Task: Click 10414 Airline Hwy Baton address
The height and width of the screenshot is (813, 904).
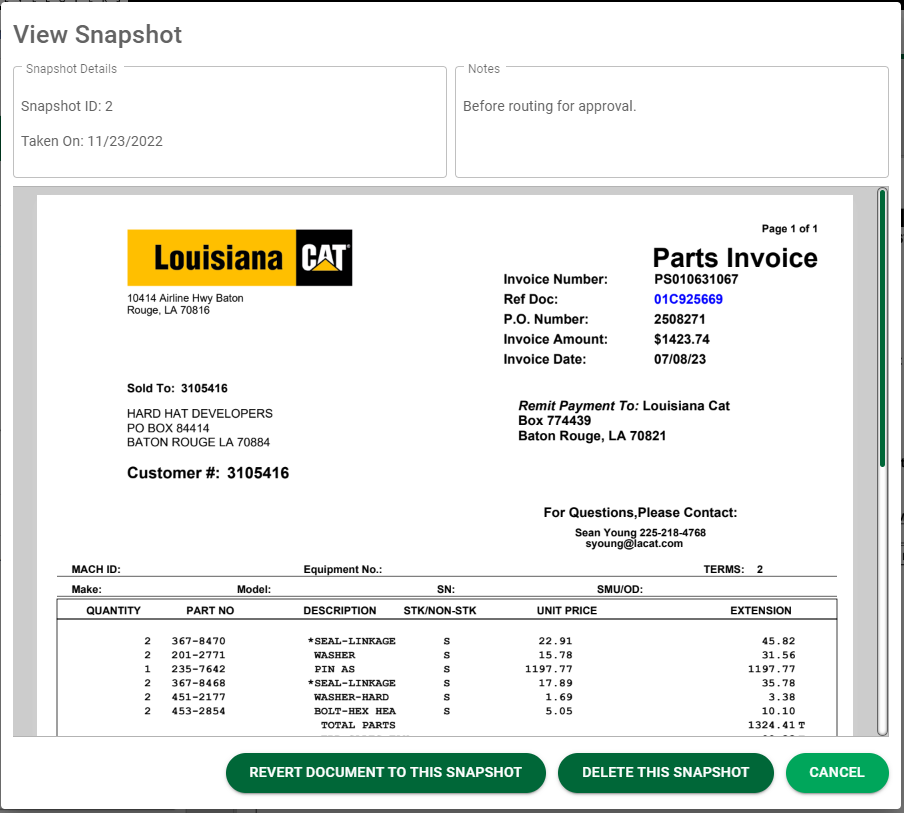Action: click(x=185, y=298)
